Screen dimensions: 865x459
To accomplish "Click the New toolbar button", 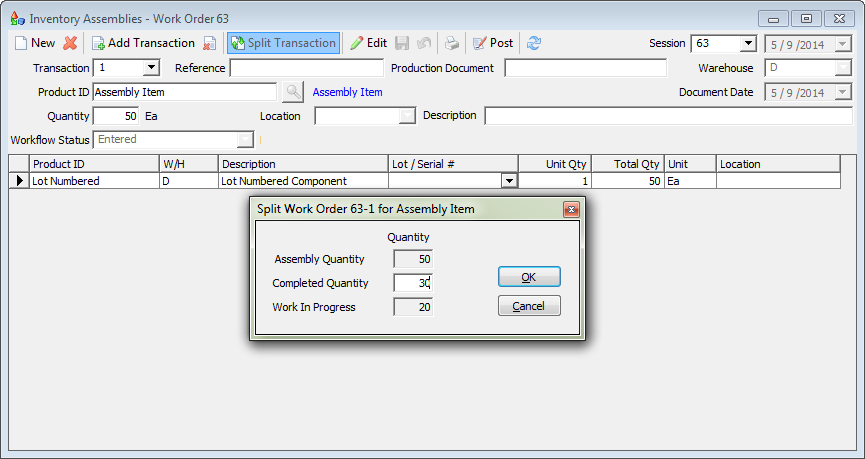I will click(35, 43).
